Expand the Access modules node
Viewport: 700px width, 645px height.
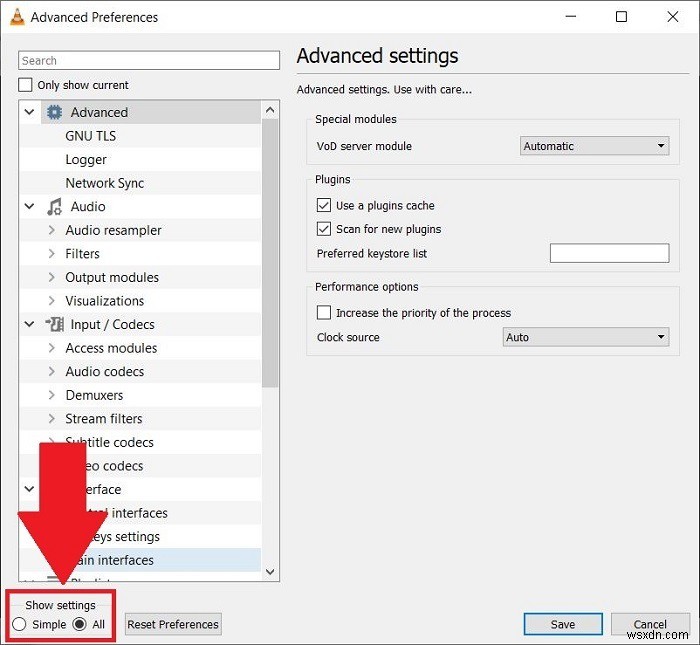click(x=51, y=348)
